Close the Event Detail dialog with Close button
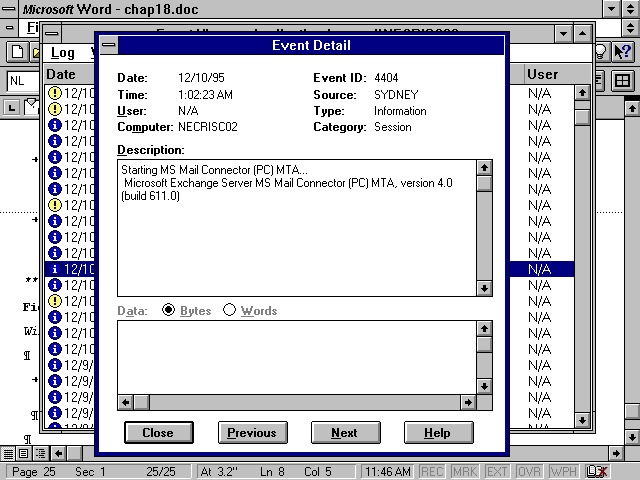Image resolution: width=640 pixels, height=480 pixels. tap(158, 432)
